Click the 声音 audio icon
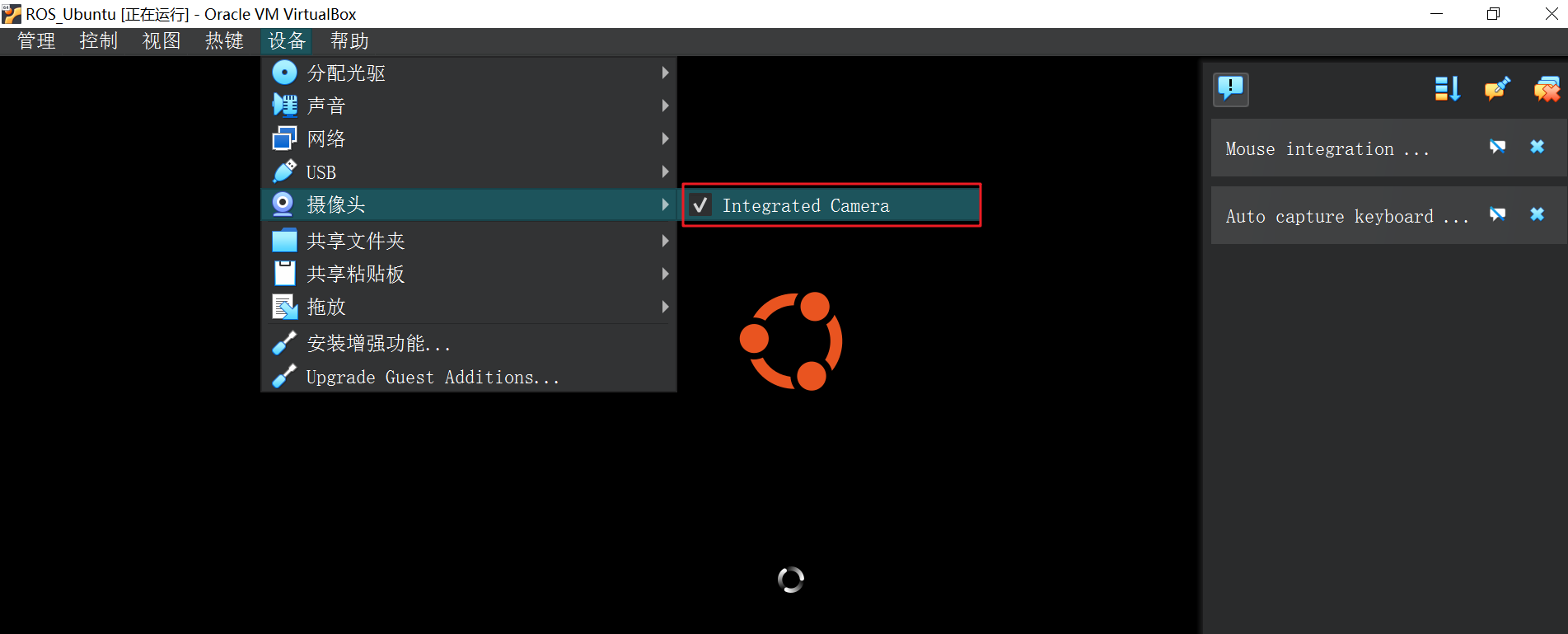 pos(284,106)
